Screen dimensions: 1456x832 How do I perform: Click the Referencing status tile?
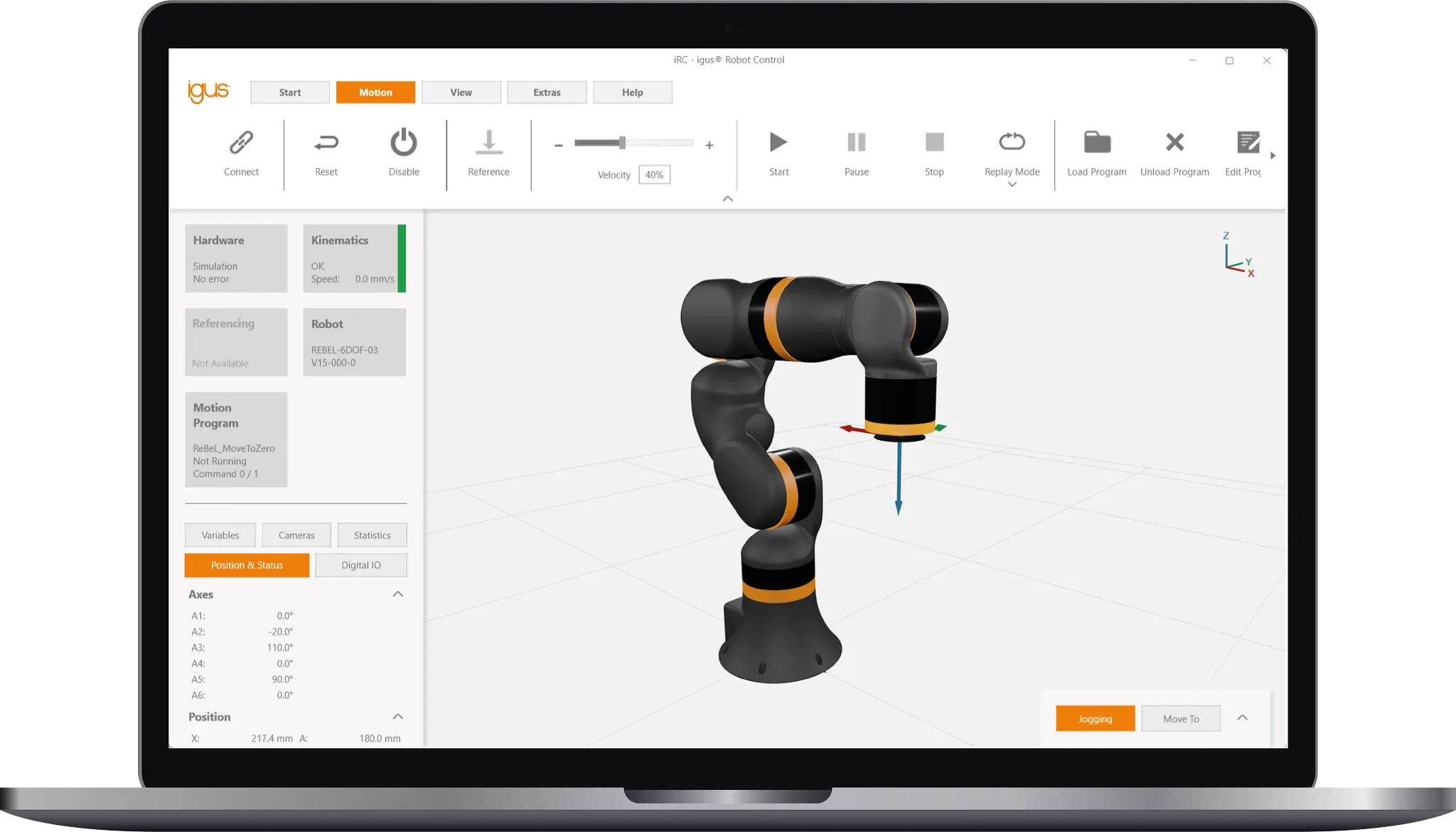(x=236, y=342)
